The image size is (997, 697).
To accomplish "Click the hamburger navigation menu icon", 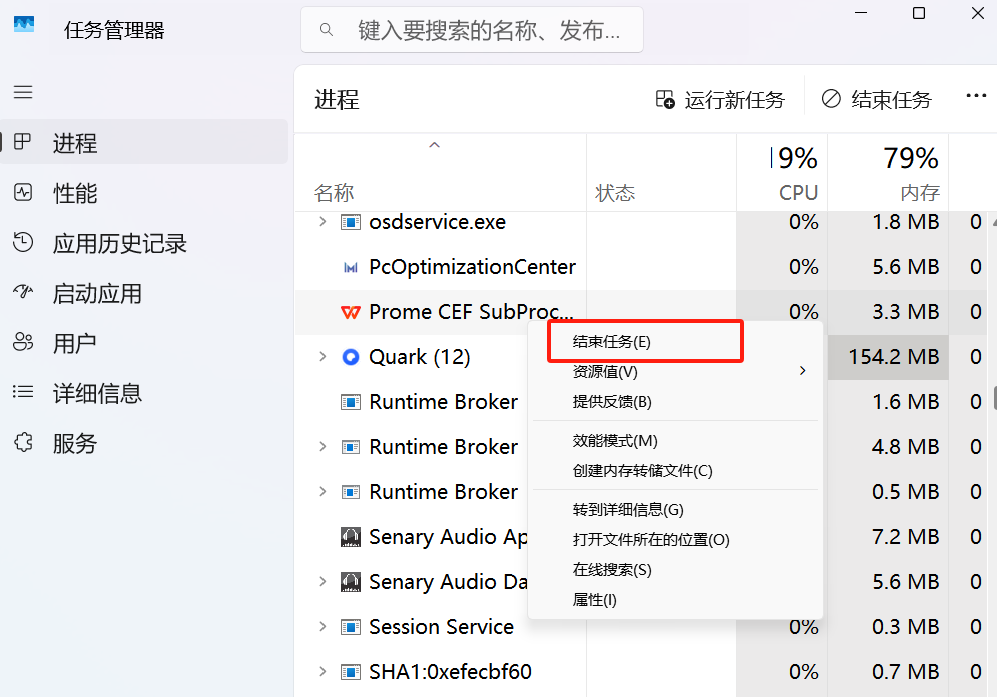I will [23, 92].
